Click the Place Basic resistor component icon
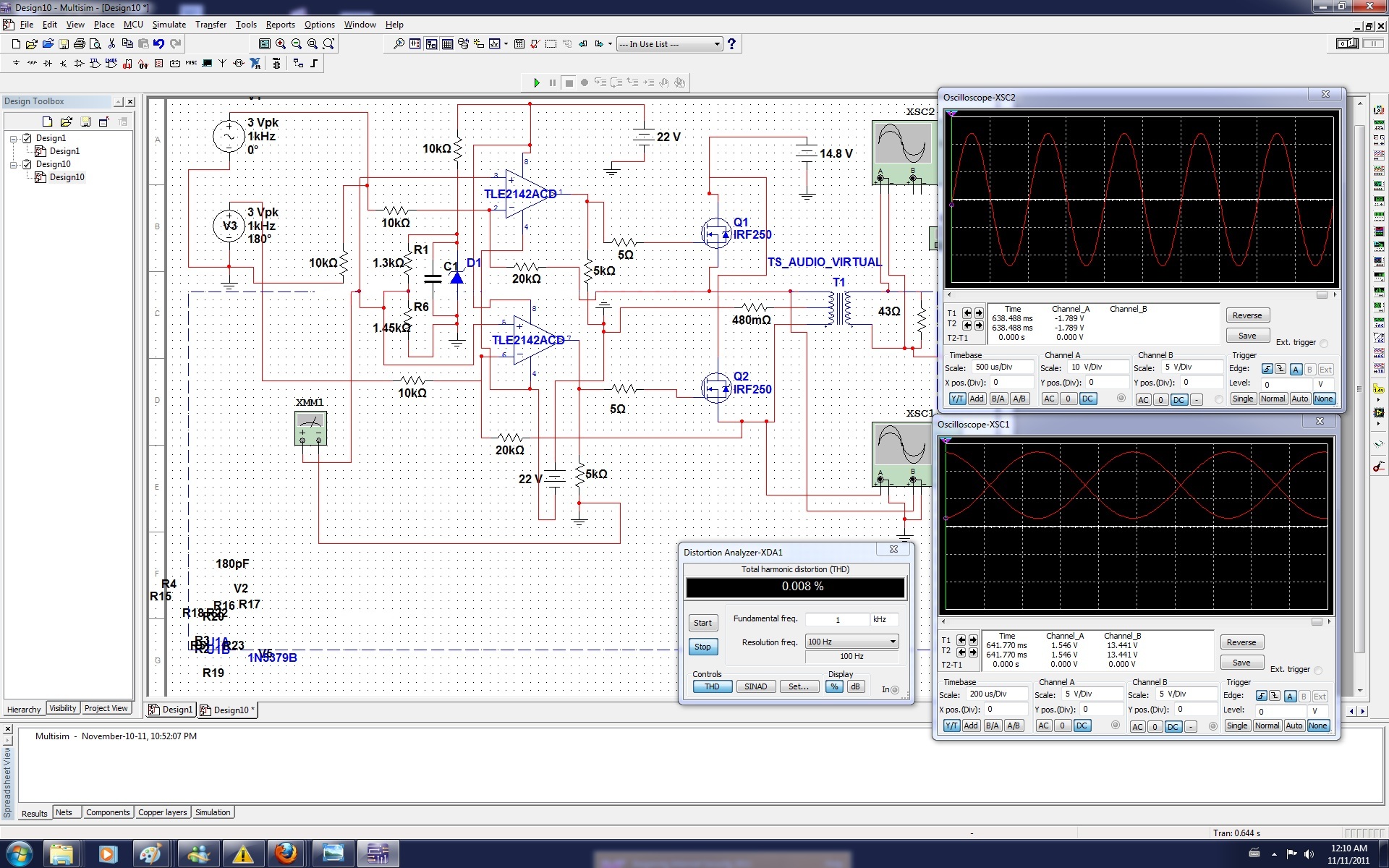The image size is (1389, 868). point(32,64)
